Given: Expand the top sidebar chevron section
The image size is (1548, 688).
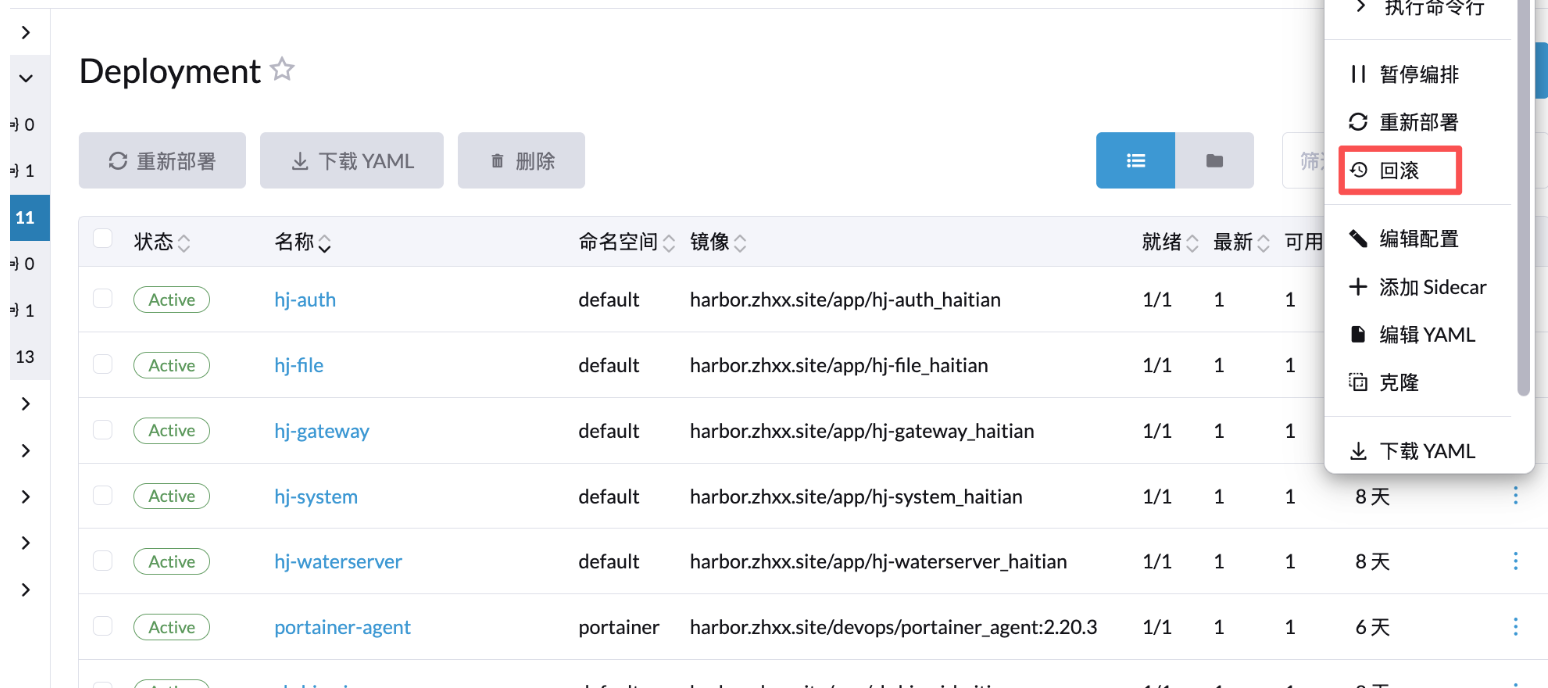Looking at the screenshot, I should click(x=26, y=32).
